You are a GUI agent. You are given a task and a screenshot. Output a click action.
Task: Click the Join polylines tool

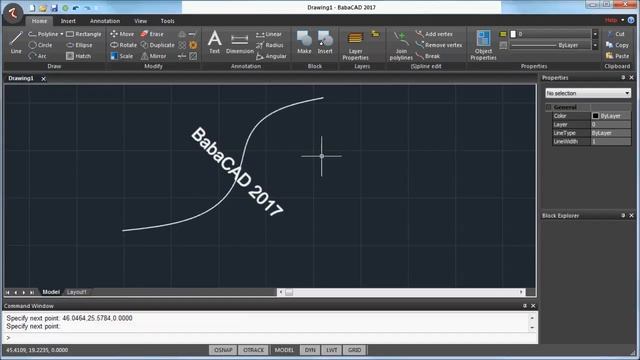(401, 46)
